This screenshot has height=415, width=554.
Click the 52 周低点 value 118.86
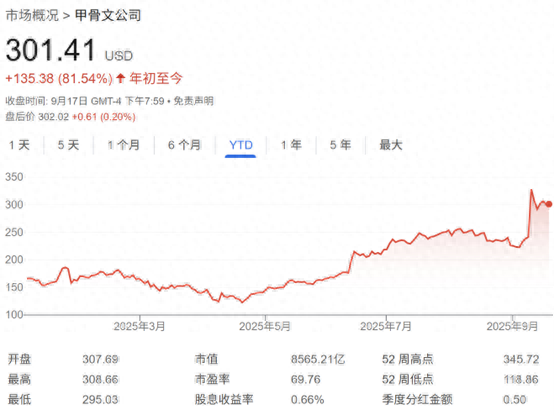point(521,379)
